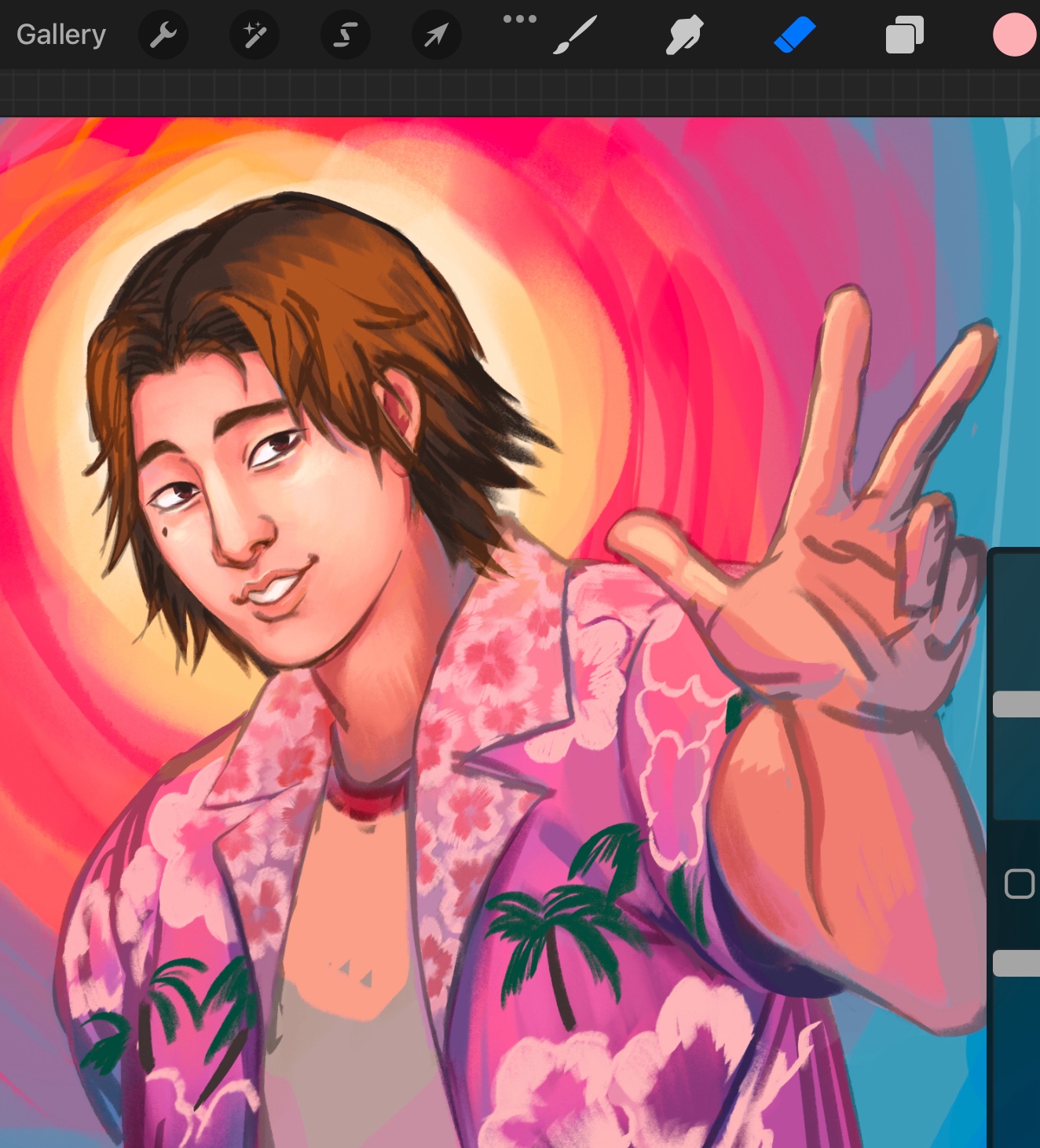Open the pink active color swatch
Screen dimensions: 1040x1148
coord(1014,35)
